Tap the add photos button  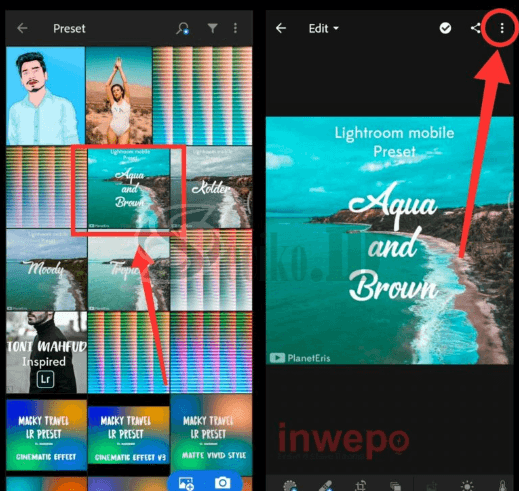click(x=186, y=483)
